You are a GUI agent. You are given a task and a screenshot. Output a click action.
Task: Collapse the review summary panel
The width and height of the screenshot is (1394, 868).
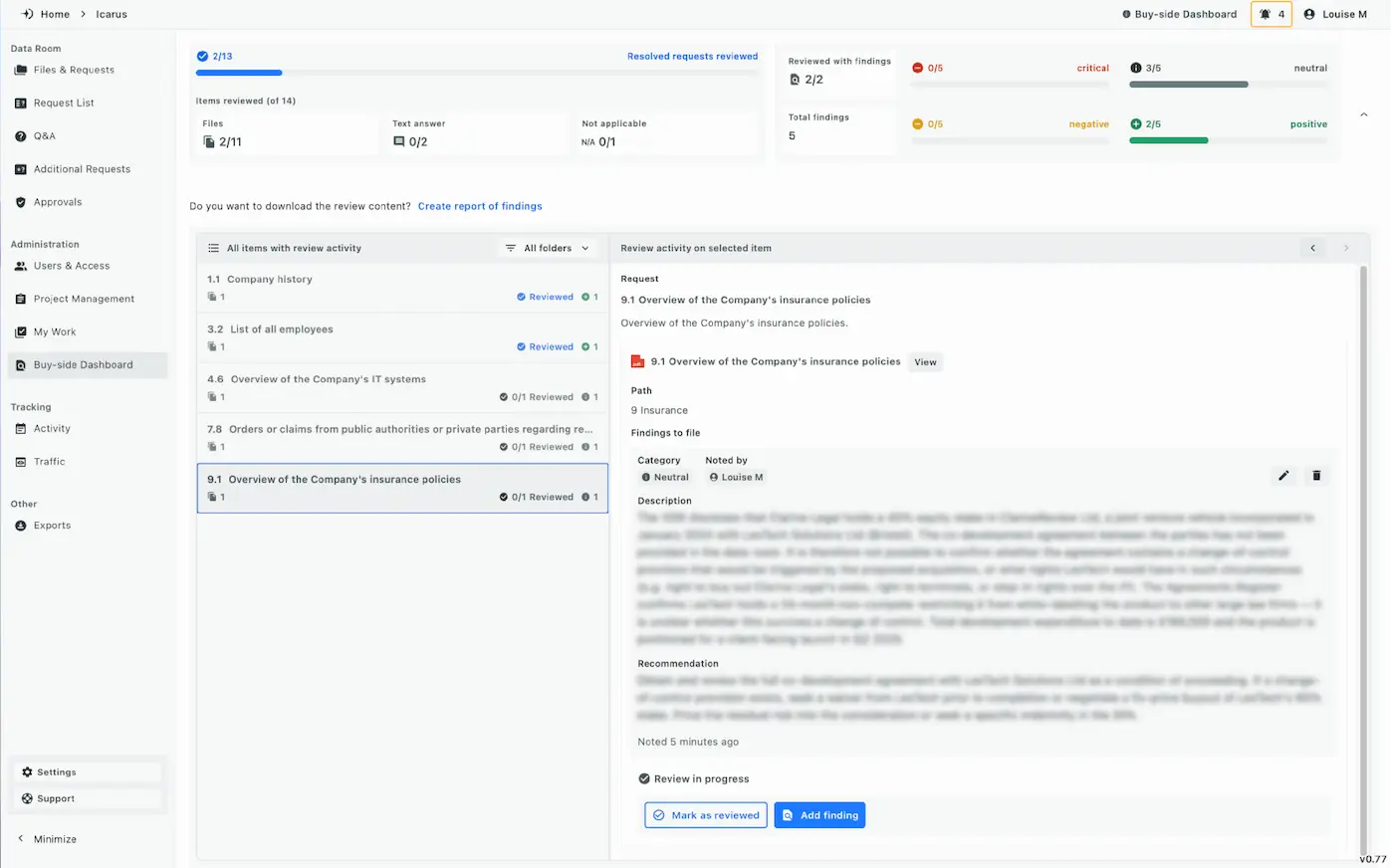[x=1364, y=114]
